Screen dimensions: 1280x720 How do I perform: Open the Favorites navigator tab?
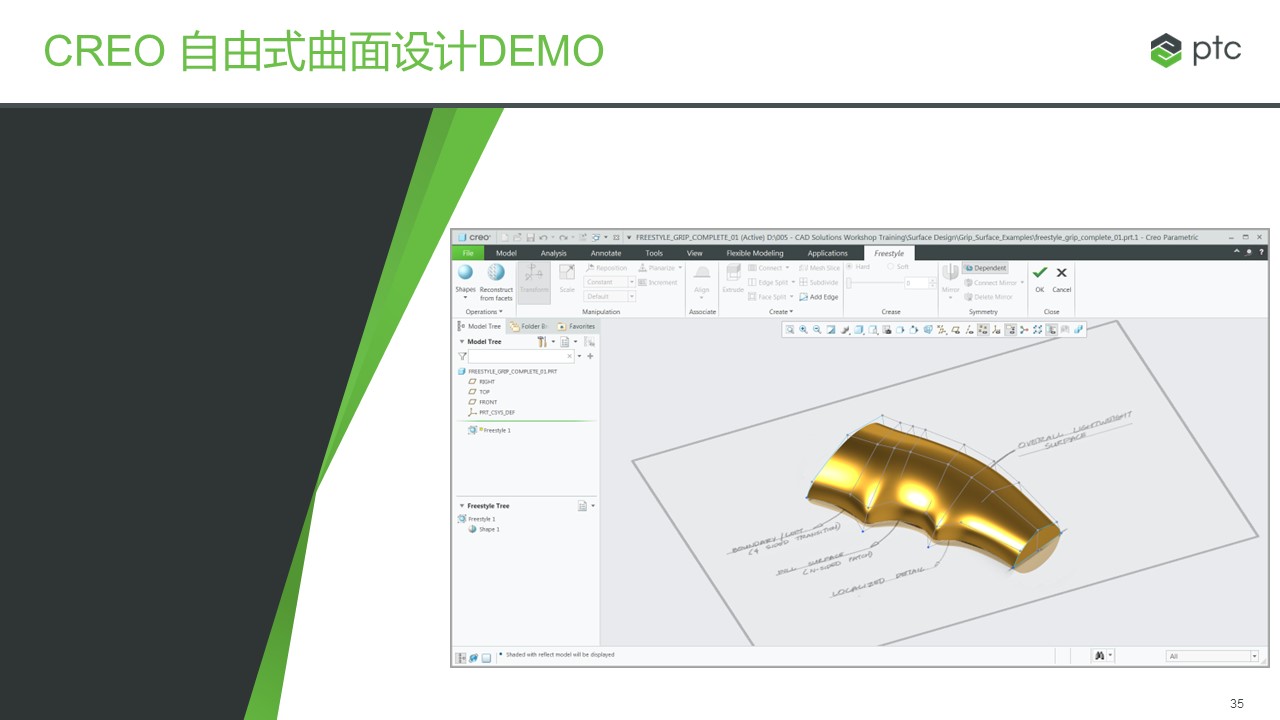pos(576,326)
